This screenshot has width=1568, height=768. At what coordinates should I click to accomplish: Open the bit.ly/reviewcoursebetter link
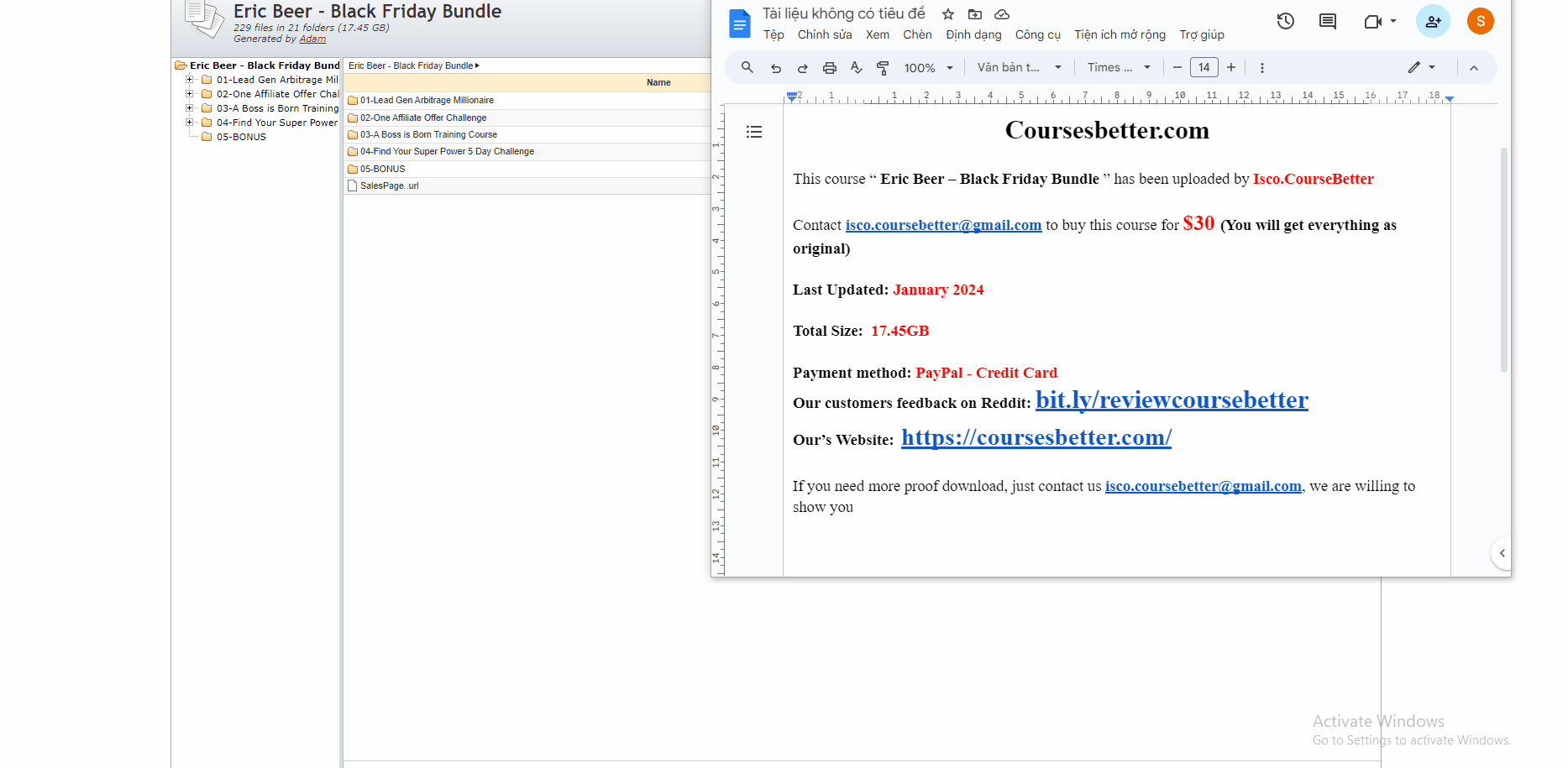point(1172,400)
